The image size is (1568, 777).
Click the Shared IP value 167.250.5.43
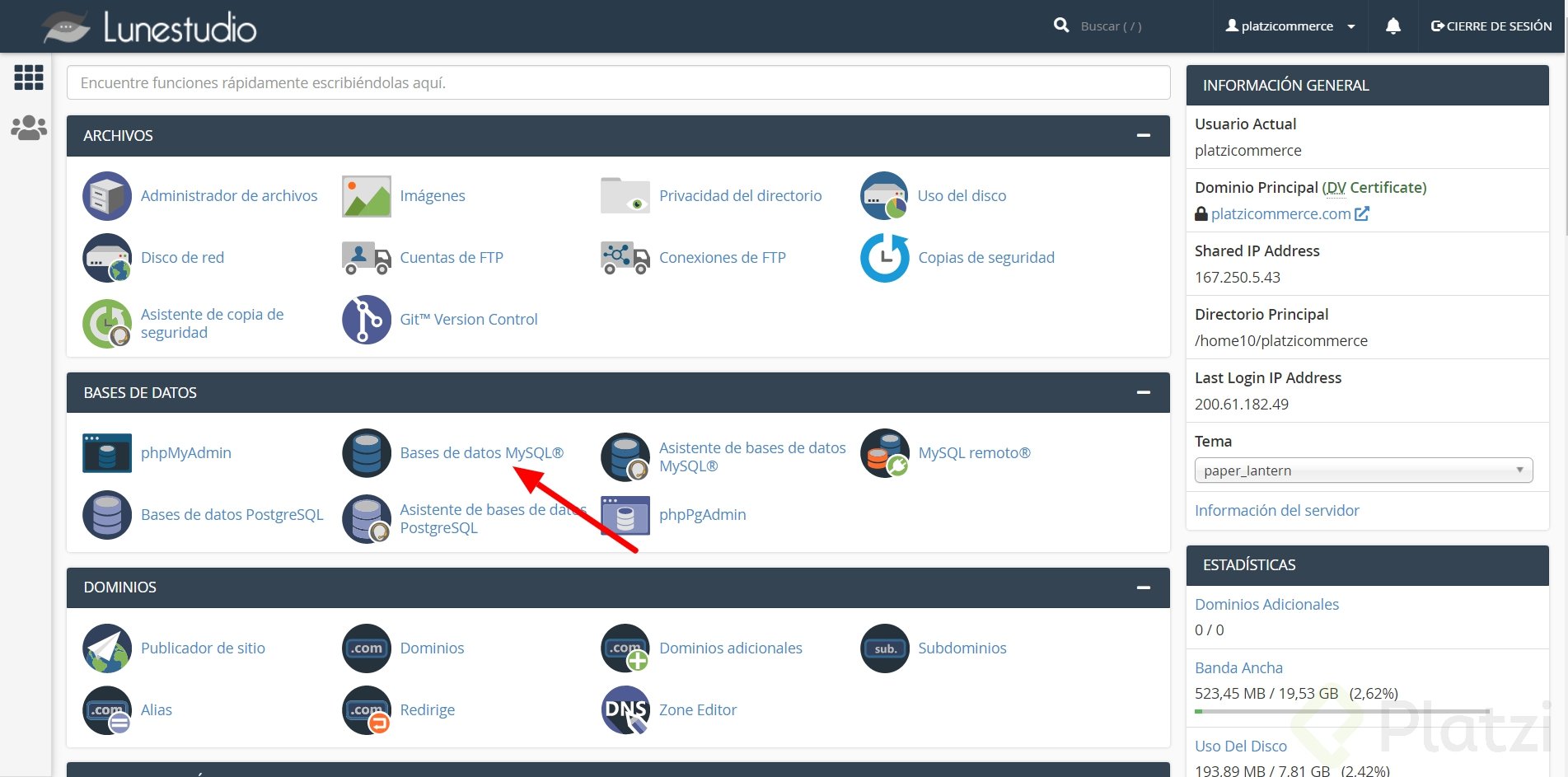[x=1238, y=278]
